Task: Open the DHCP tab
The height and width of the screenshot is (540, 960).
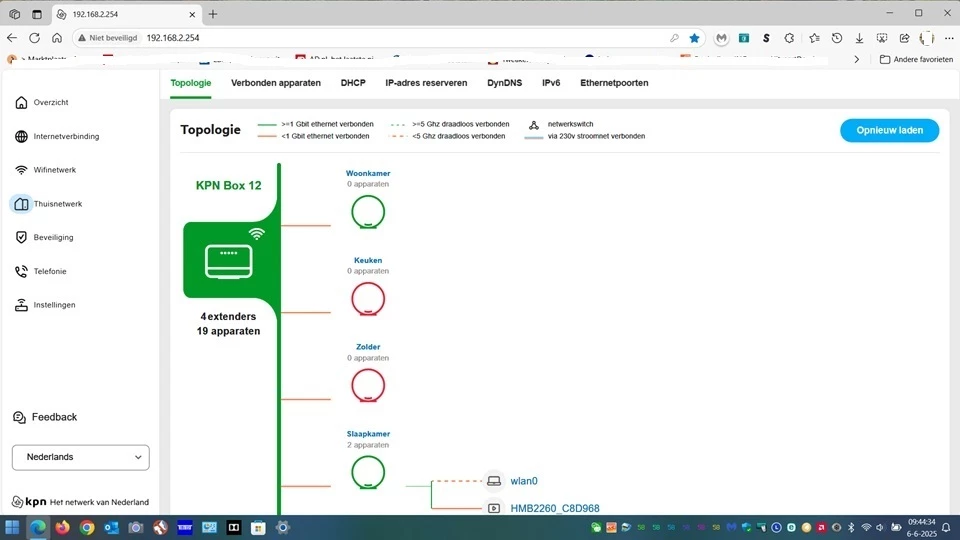Action: 353,83
